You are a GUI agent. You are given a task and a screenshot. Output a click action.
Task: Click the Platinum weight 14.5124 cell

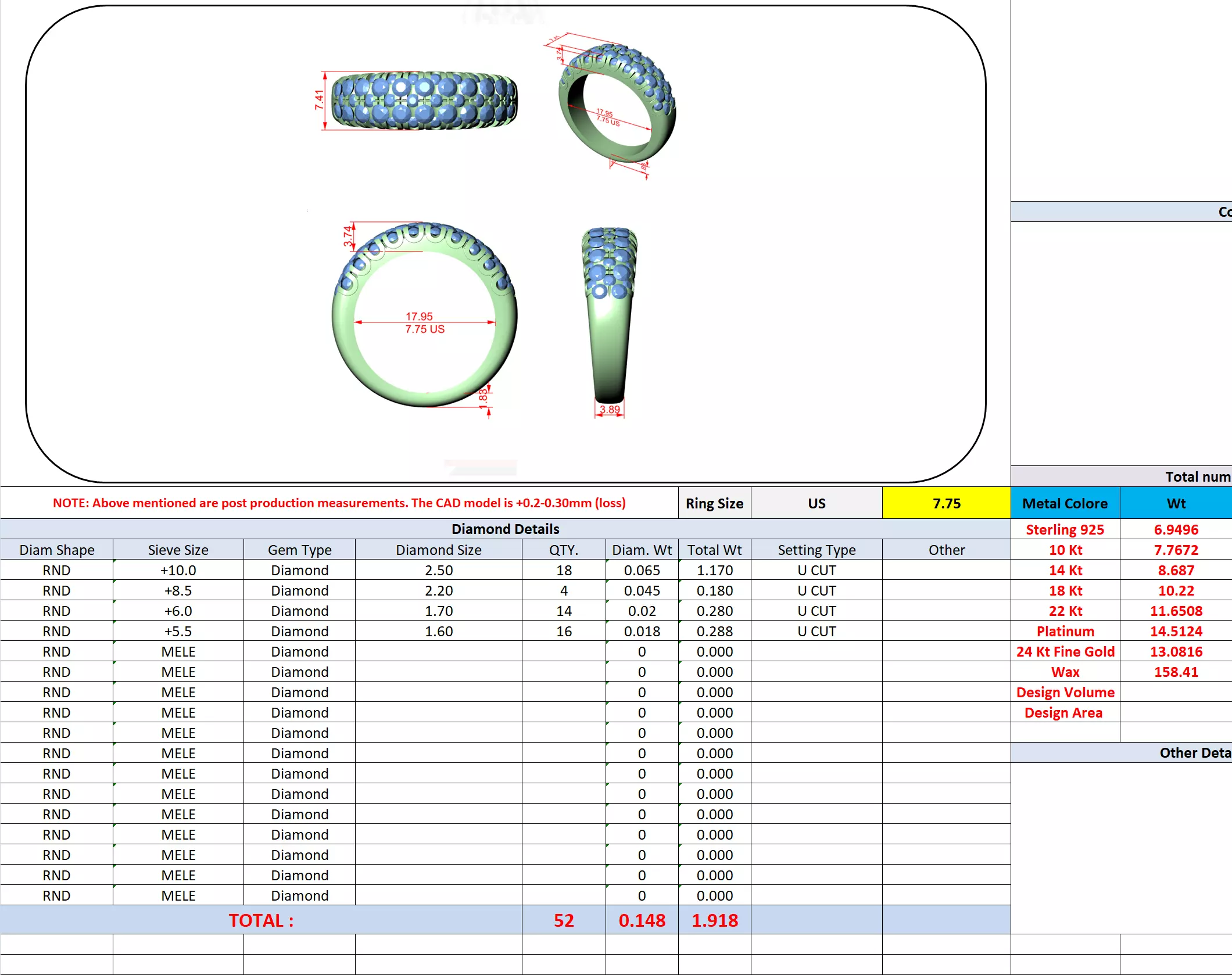coord(1176,631)
